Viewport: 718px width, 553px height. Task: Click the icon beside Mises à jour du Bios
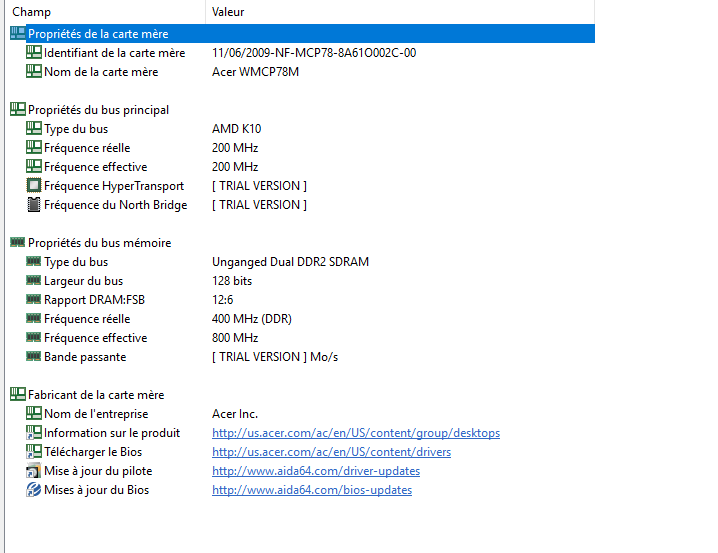[34, 490]
